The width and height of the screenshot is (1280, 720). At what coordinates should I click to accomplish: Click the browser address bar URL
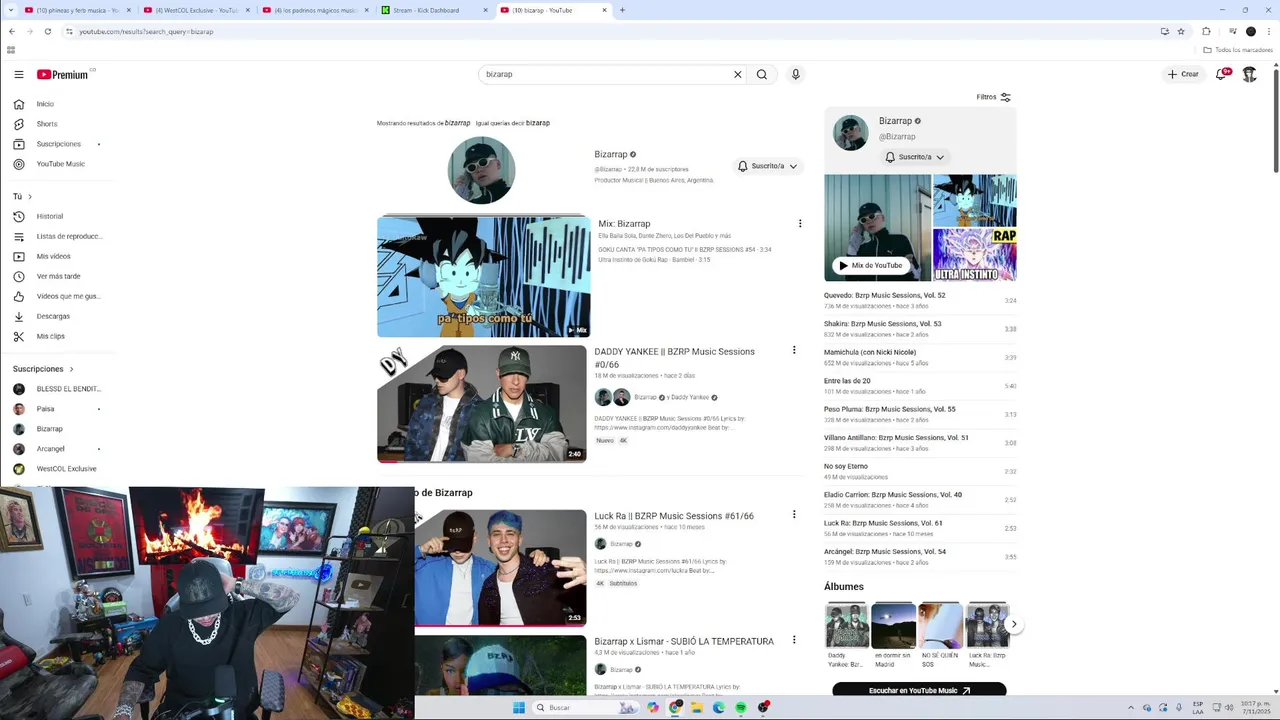[x=146, y=31]
